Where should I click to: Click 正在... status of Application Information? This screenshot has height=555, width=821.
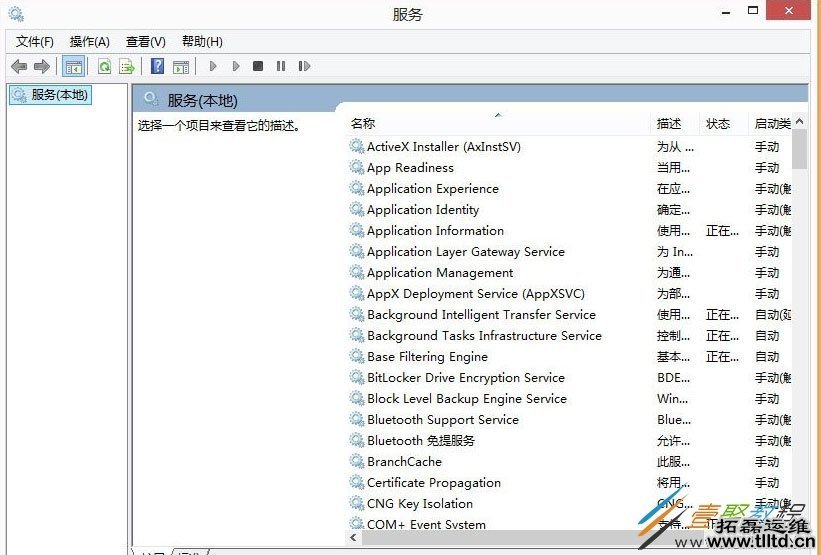722,230
